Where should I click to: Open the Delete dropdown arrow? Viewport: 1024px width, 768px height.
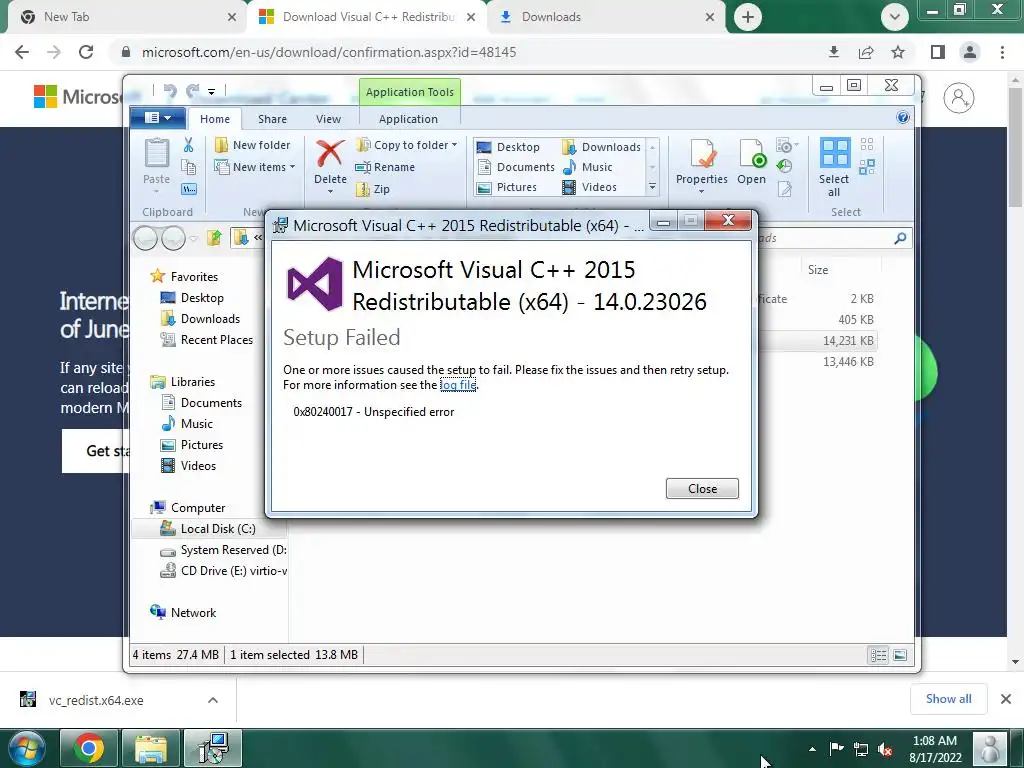coord(330,192)
